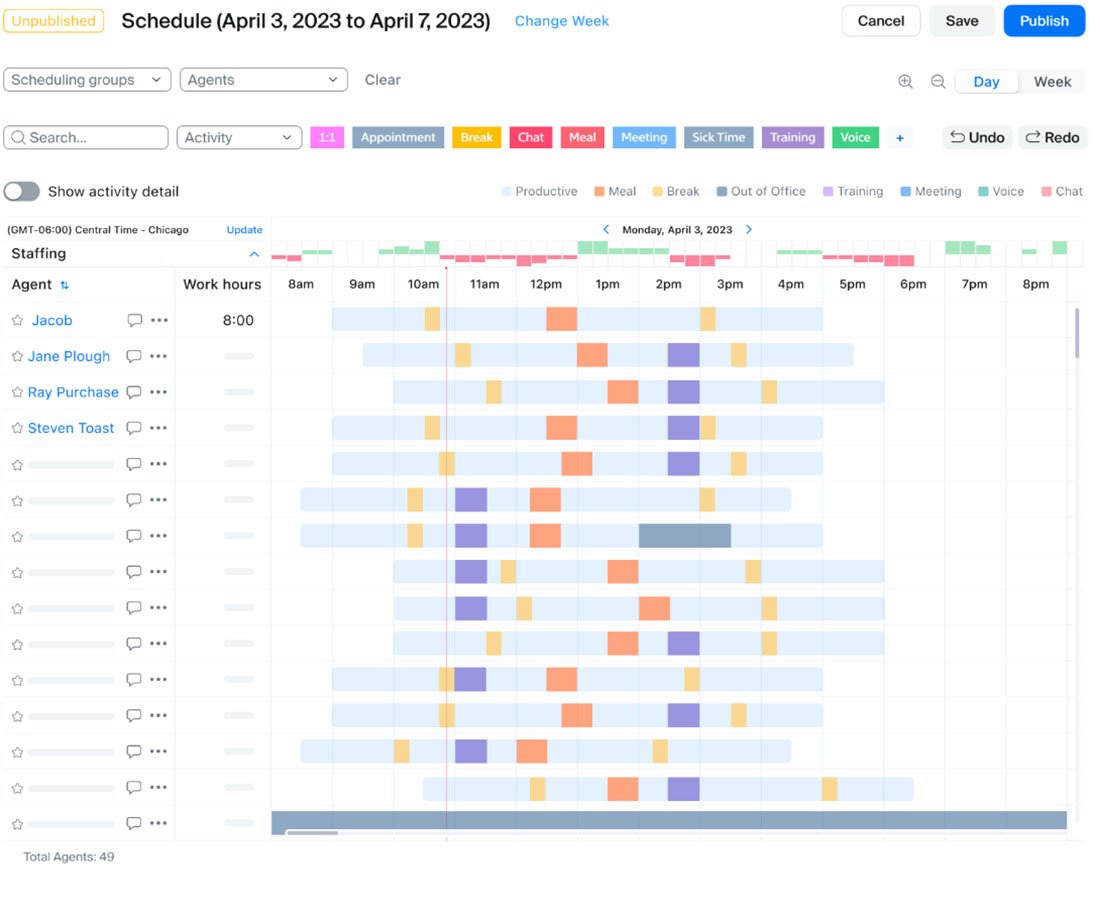Viewport: 1100px width, 916px height.
Task: Click the Publish button
Action: 1044,20
